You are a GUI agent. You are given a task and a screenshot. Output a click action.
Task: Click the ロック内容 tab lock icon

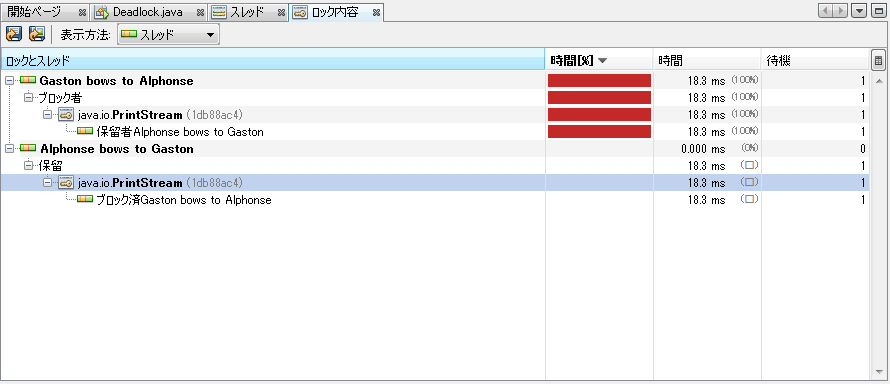point(301,12)
